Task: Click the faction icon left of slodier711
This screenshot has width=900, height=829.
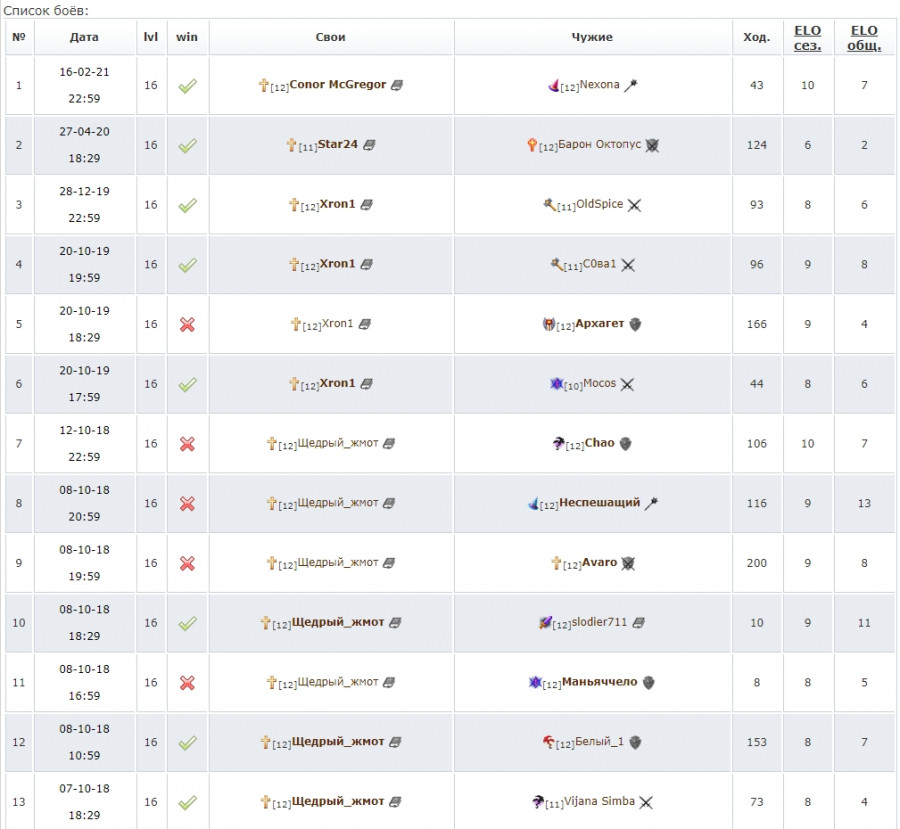Action: click(545, 622)
